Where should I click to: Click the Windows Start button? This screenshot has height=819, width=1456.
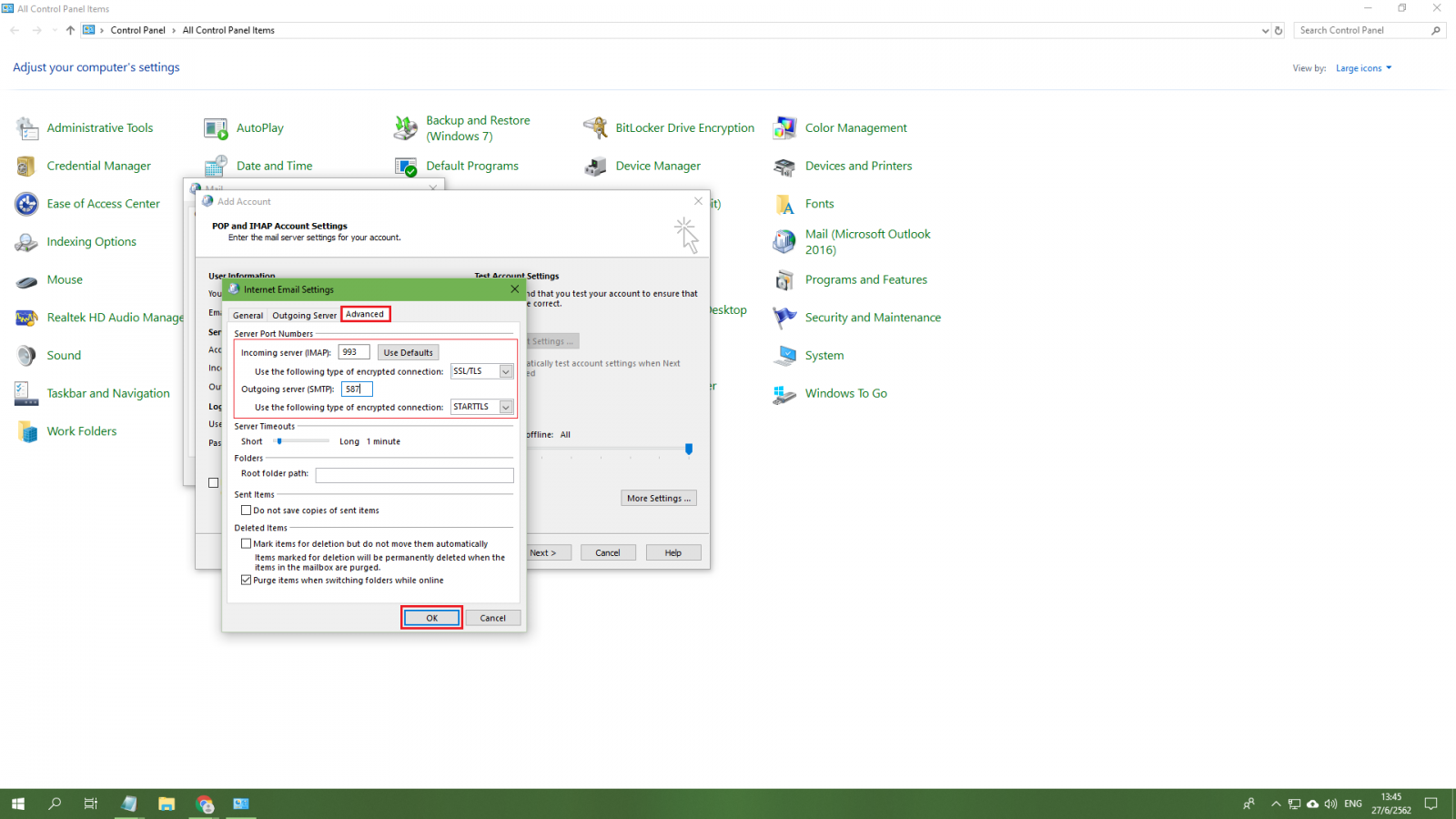click(18, 804)
